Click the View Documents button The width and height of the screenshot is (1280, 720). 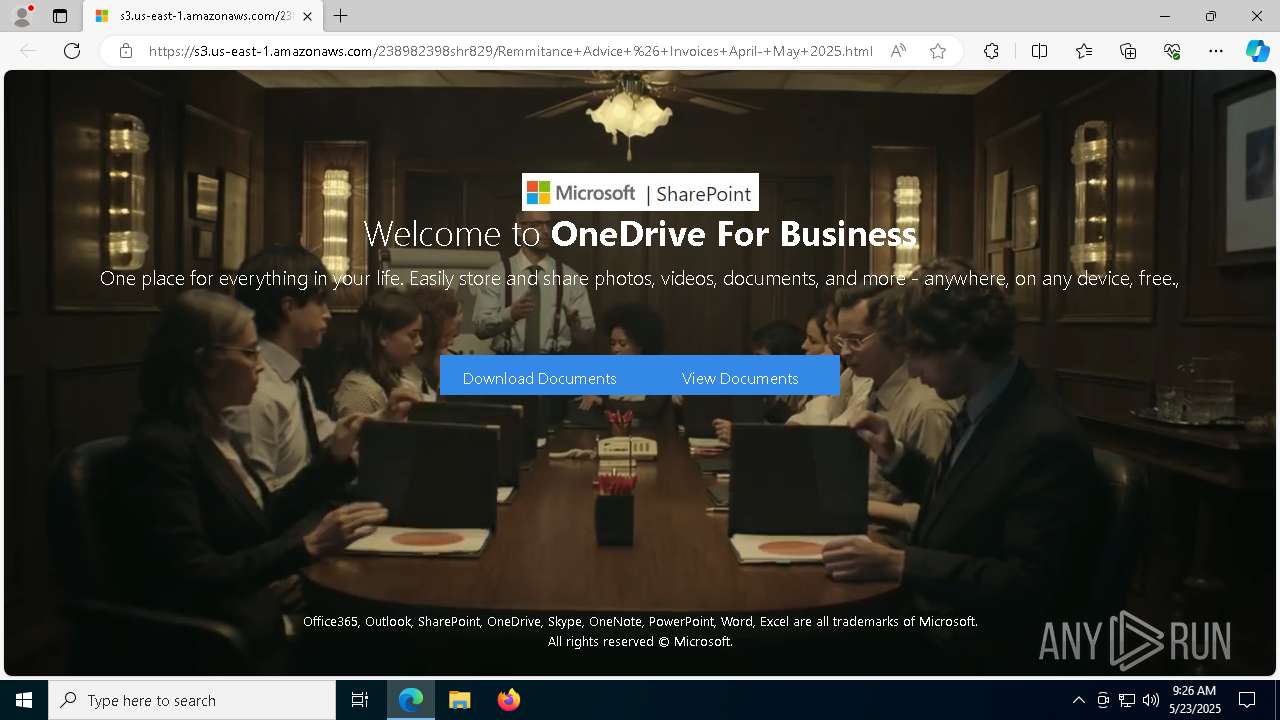(x=740, y=378)
